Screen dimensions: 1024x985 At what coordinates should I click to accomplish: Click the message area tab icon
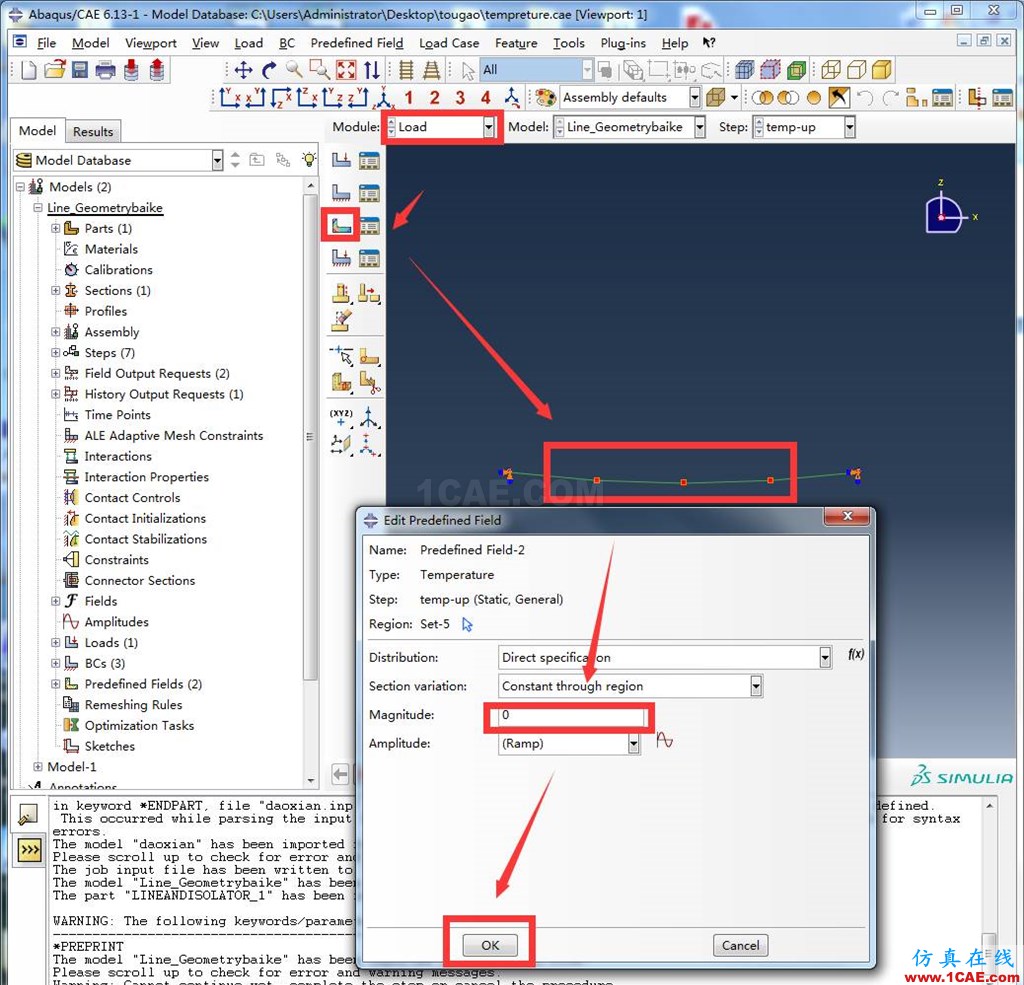point(28,815)
